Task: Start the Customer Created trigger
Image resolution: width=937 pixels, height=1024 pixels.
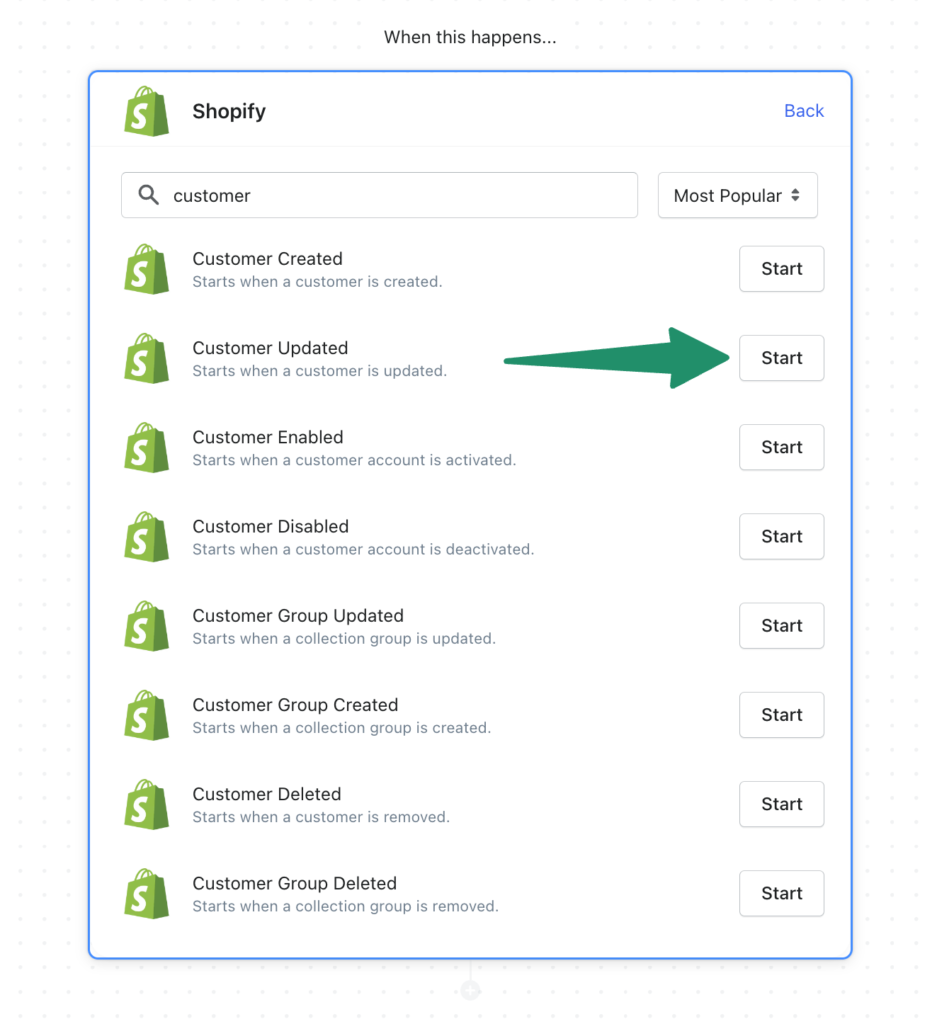Action: coord(781,269)
